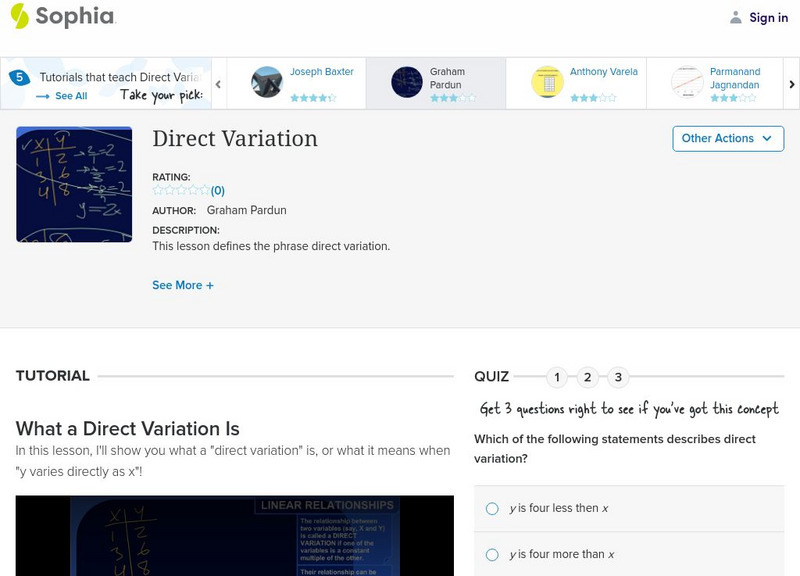Click the QUIZ section heading
The image size is (800, 576).
click(491, 377)
